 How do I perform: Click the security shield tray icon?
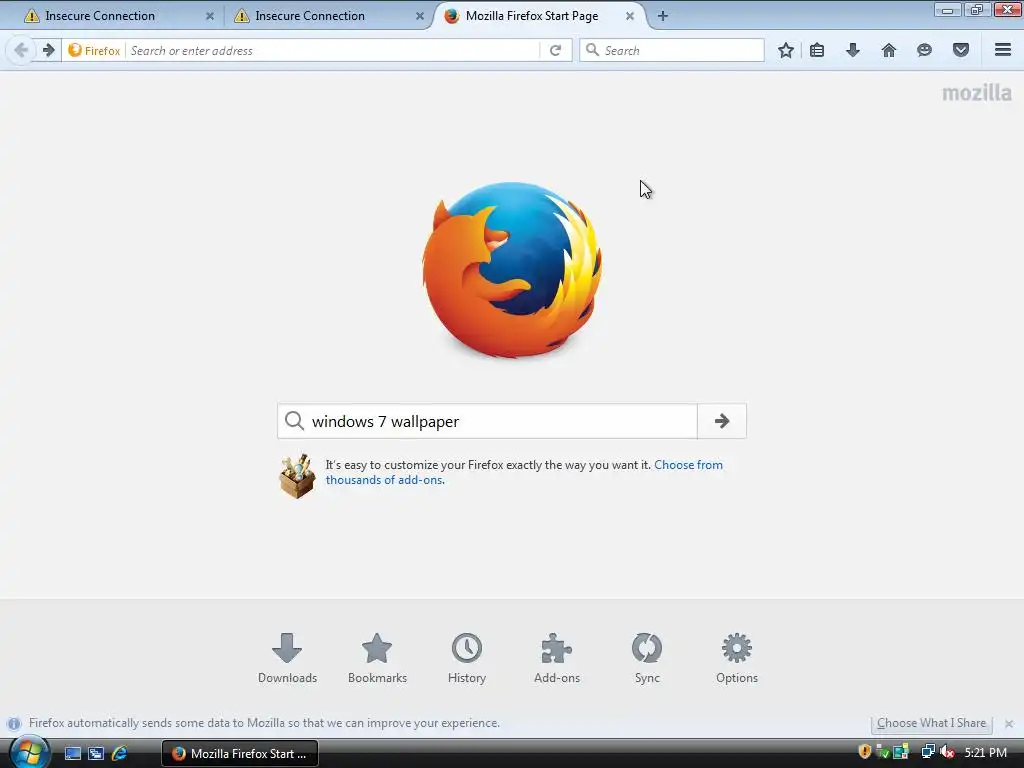tap(865, 752)
